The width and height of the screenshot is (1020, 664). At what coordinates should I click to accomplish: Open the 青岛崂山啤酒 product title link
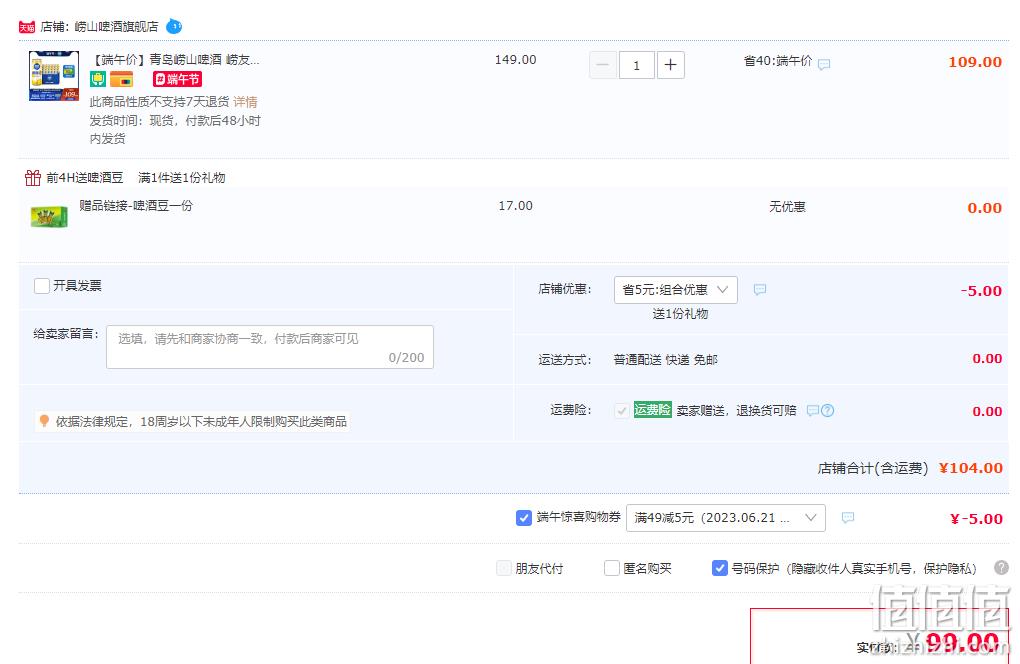pos(174,60)
